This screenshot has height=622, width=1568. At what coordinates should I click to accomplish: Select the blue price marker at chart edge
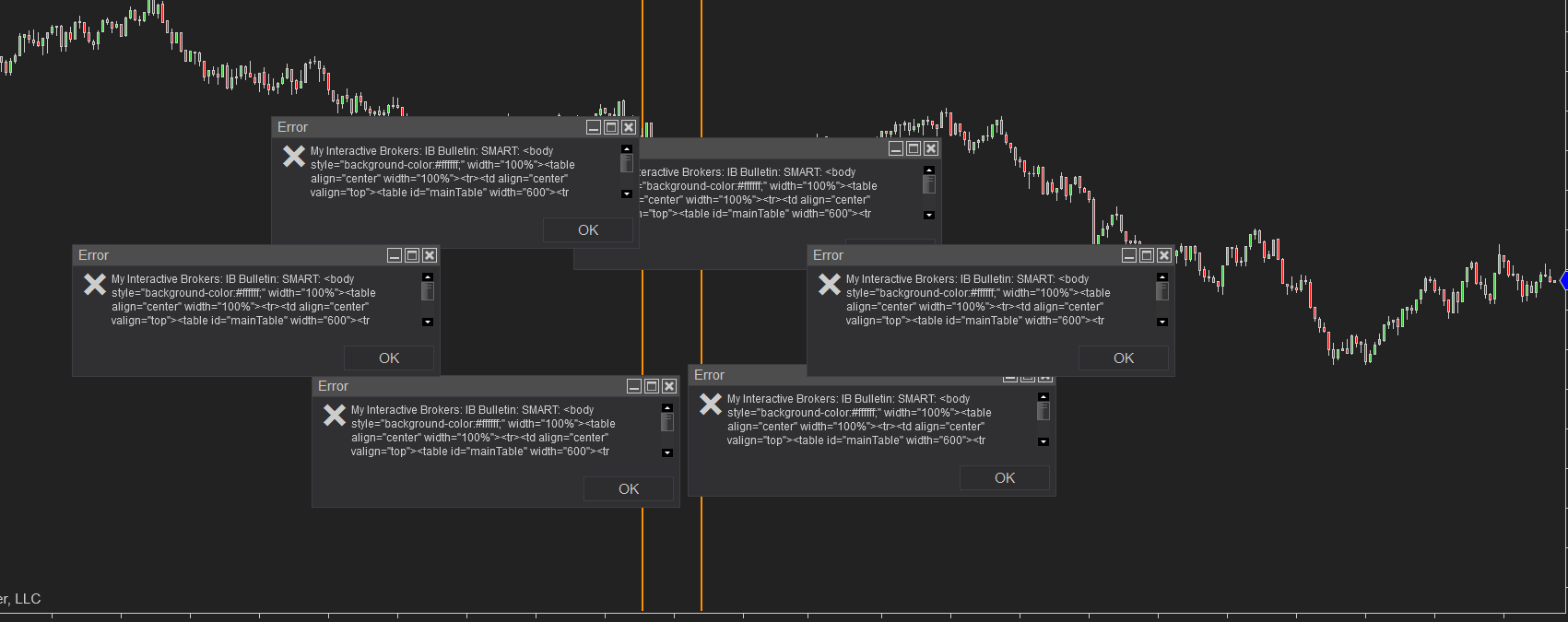pos(1563,280)
